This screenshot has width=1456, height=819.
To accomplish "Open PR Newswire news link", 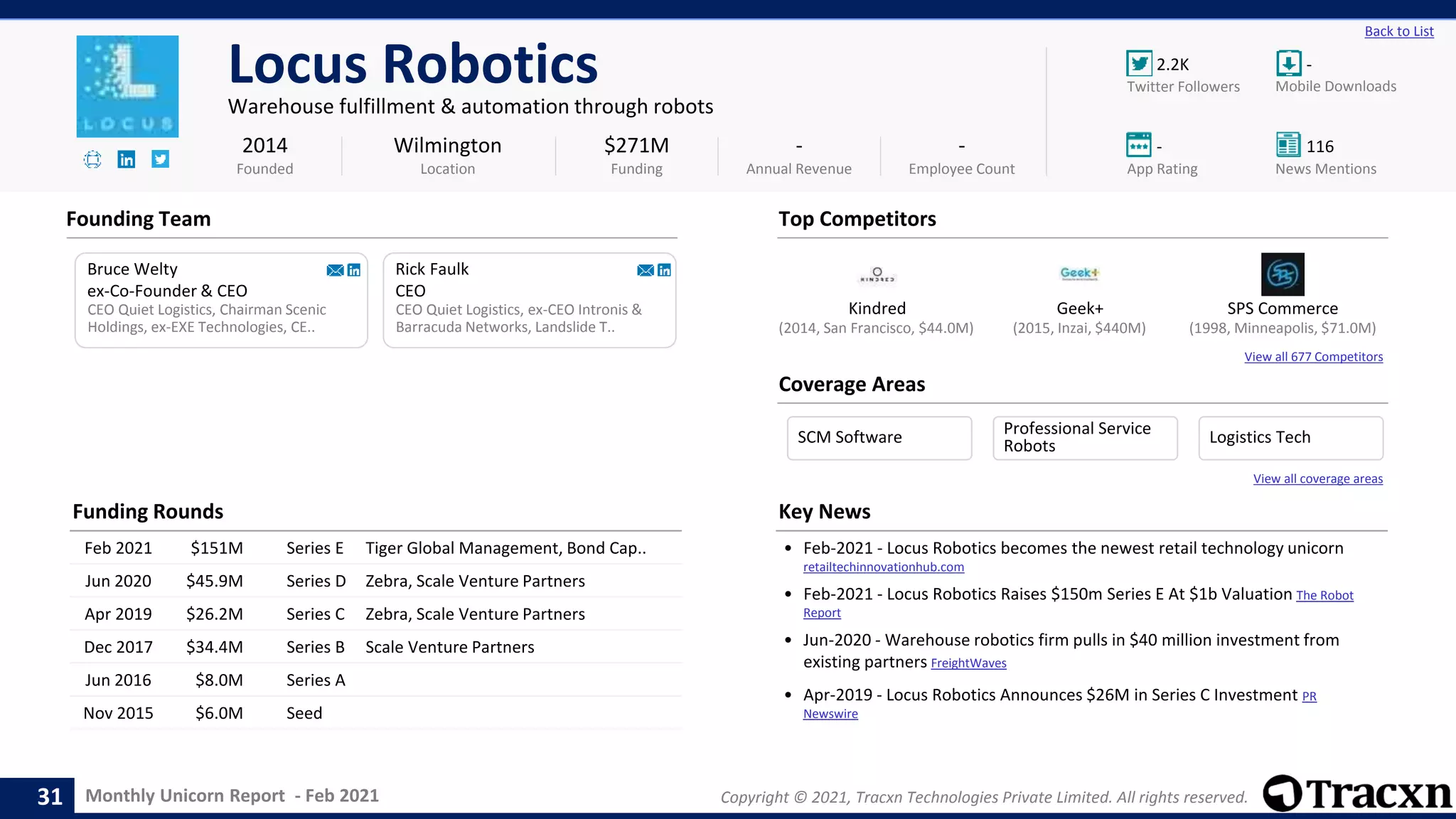I will [830, 714].
